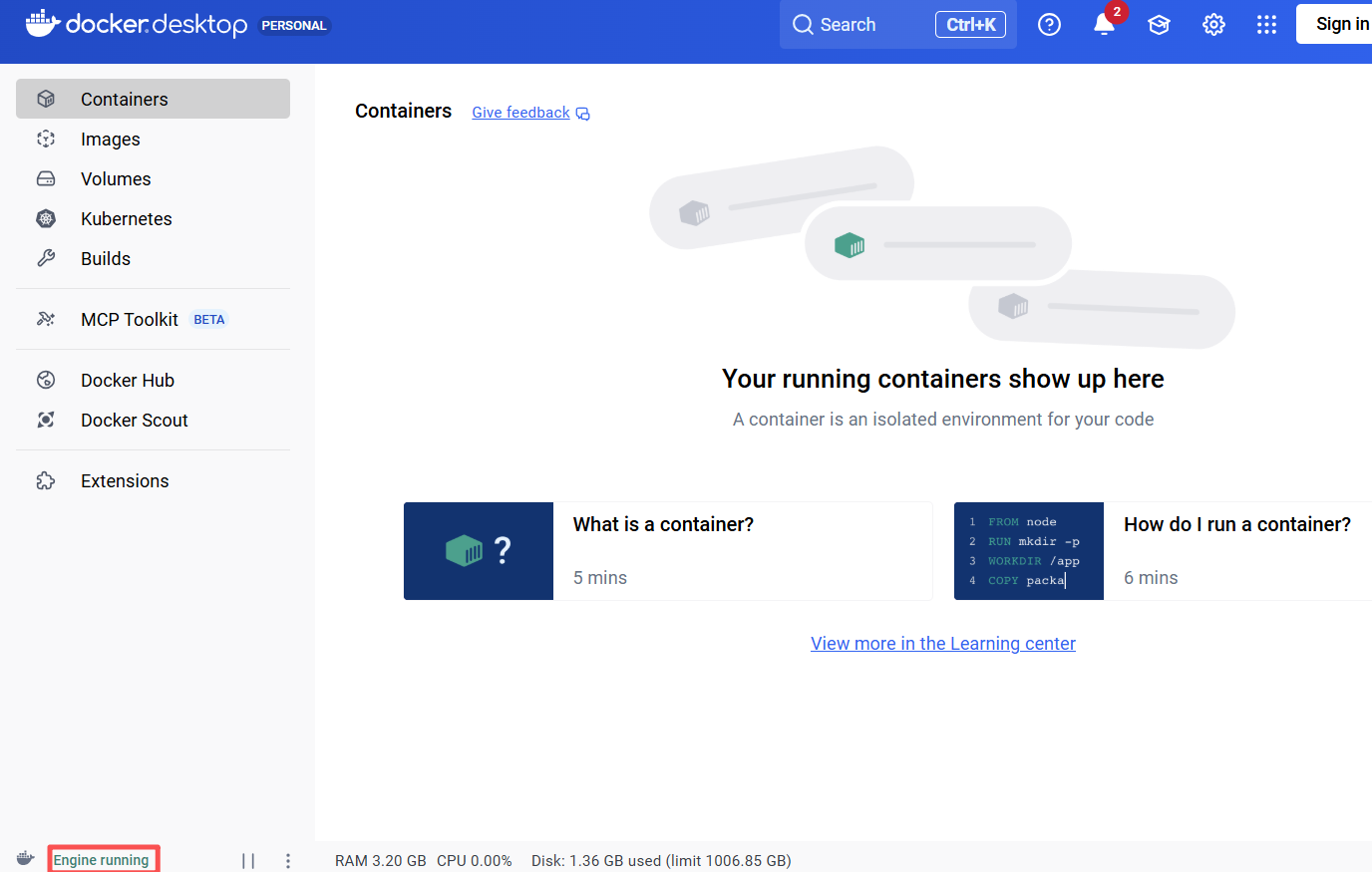Click the Kubernetes wheel icon

coord(46,218)
